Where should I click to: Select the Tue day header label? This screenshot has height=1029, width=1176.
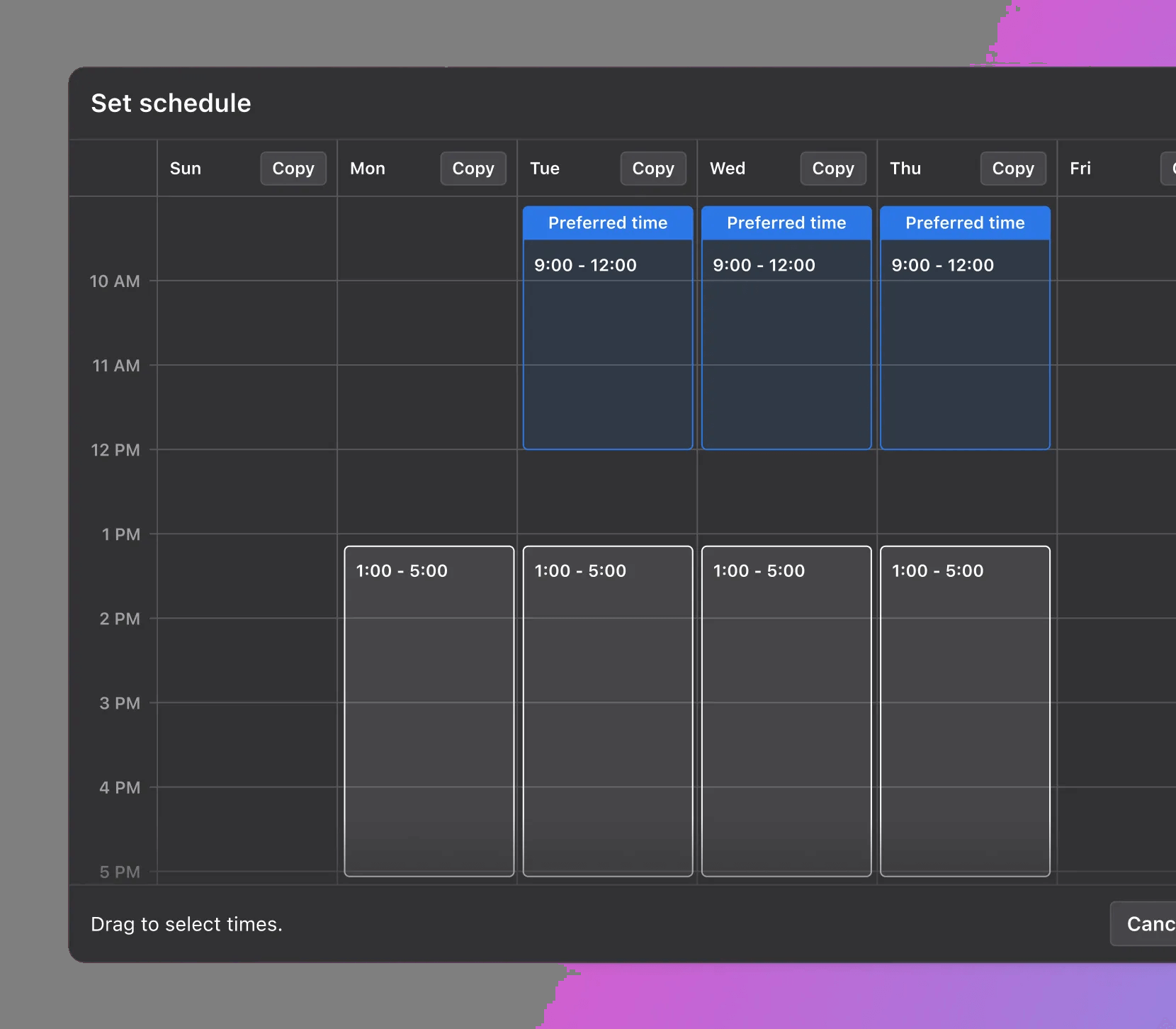pos(545,169)
